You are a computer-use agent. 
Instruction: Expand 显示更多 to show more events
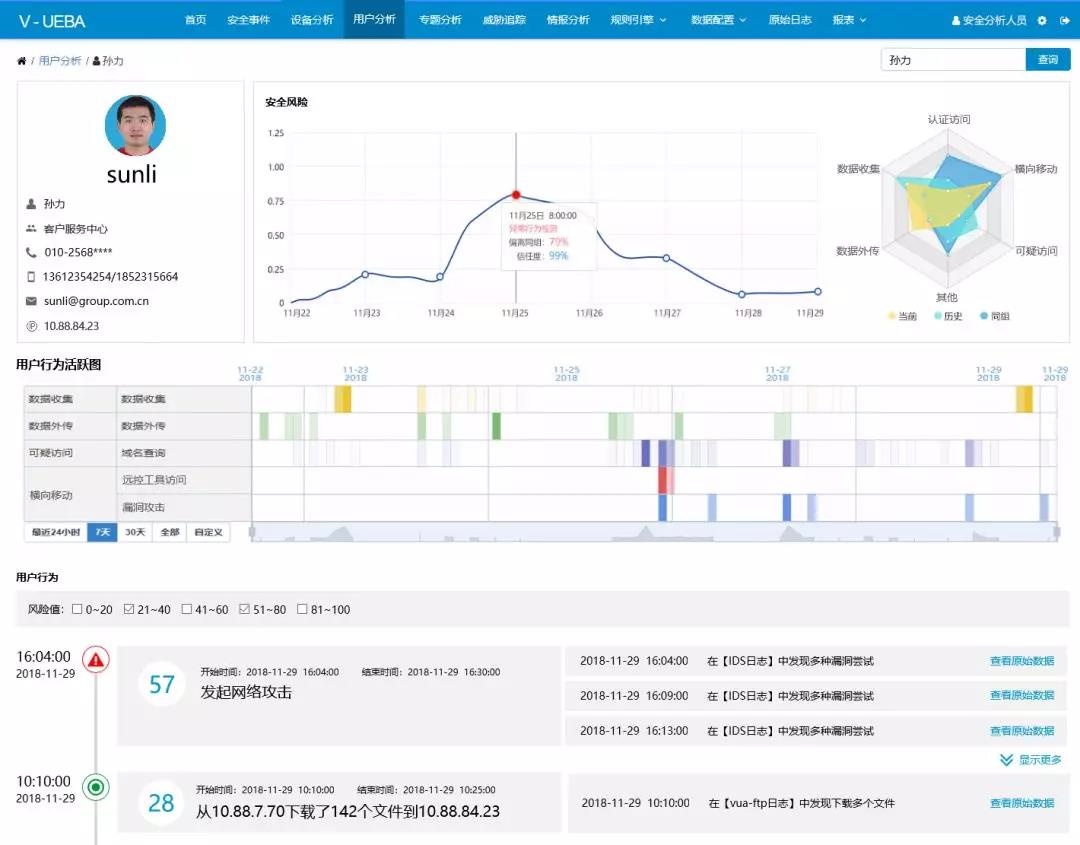pyautogui.click(x=1031, y=760)
